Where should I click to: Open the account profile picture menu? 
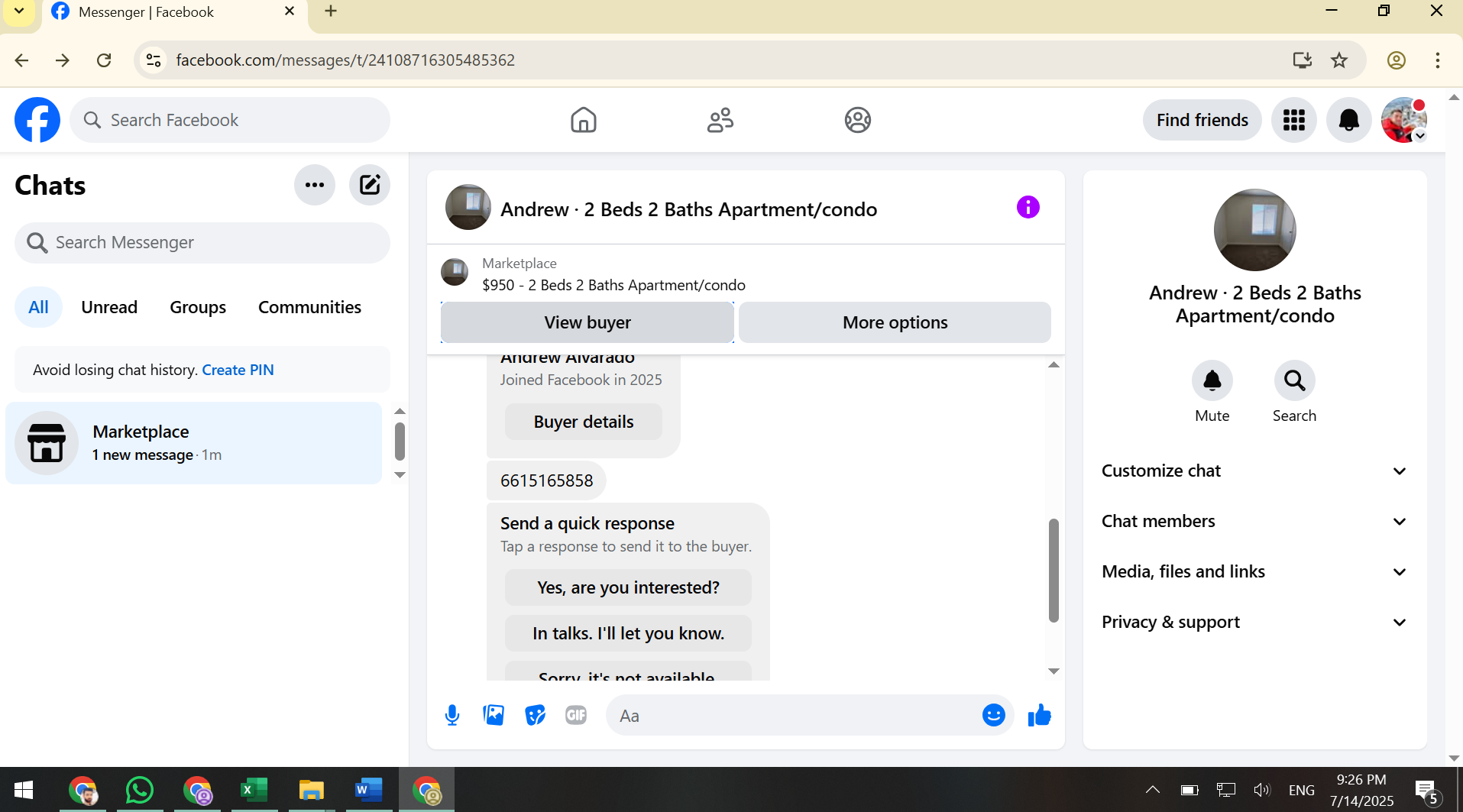point(1403,120)
